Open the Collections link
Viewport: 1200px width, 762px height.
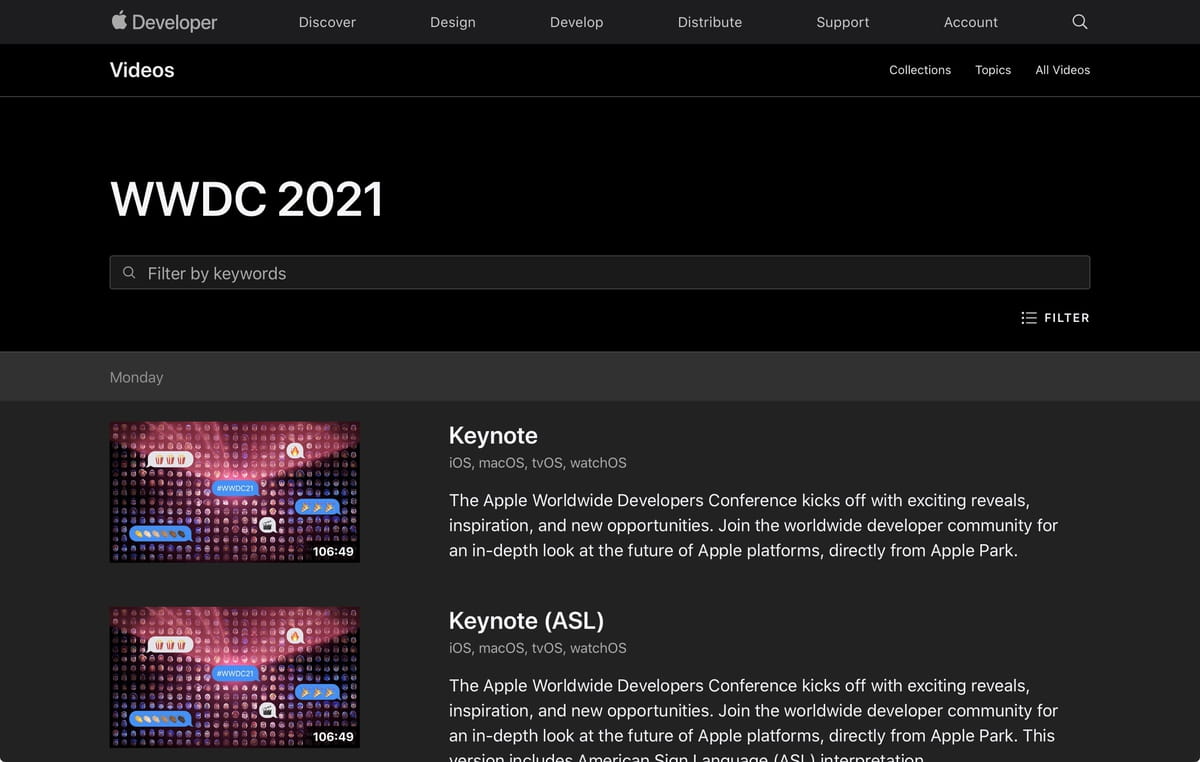(920, 70)
